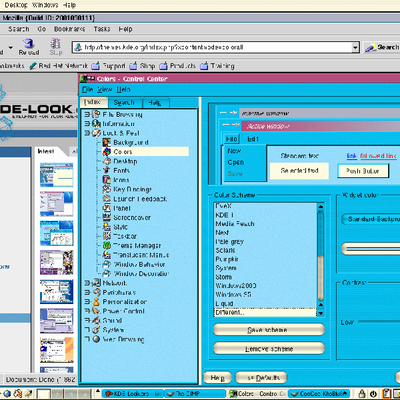Open the Support bookmark folder in Mozilla
The height and width of the screenshot is (400, 400).
(109, 66)
